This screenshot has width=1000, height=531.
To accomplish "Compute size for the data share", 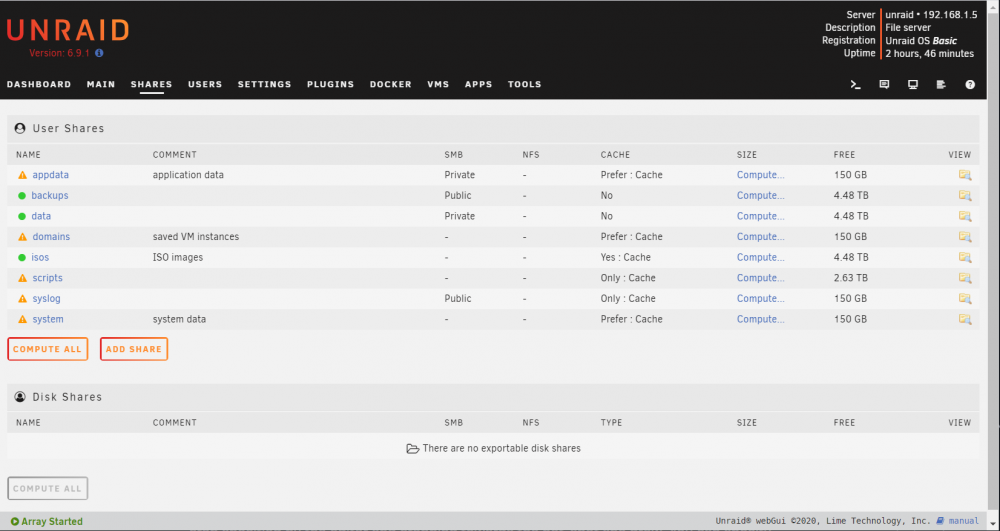I will tap(760, 216).
